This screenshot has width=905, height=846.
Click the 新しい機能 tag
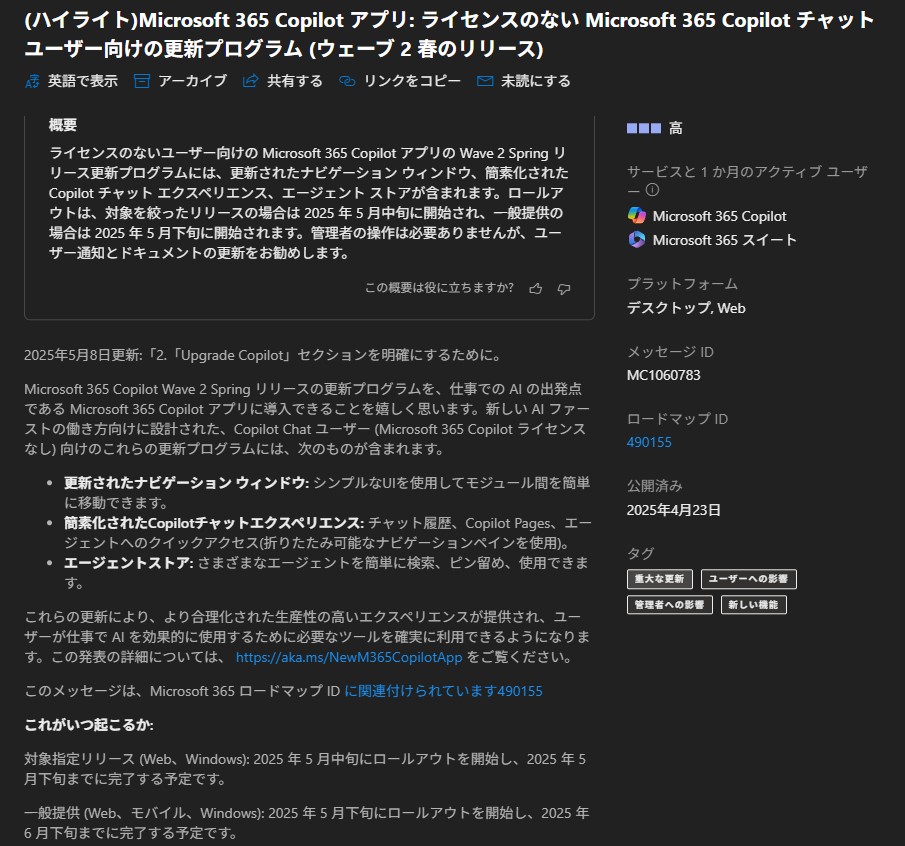pos(754,605)
